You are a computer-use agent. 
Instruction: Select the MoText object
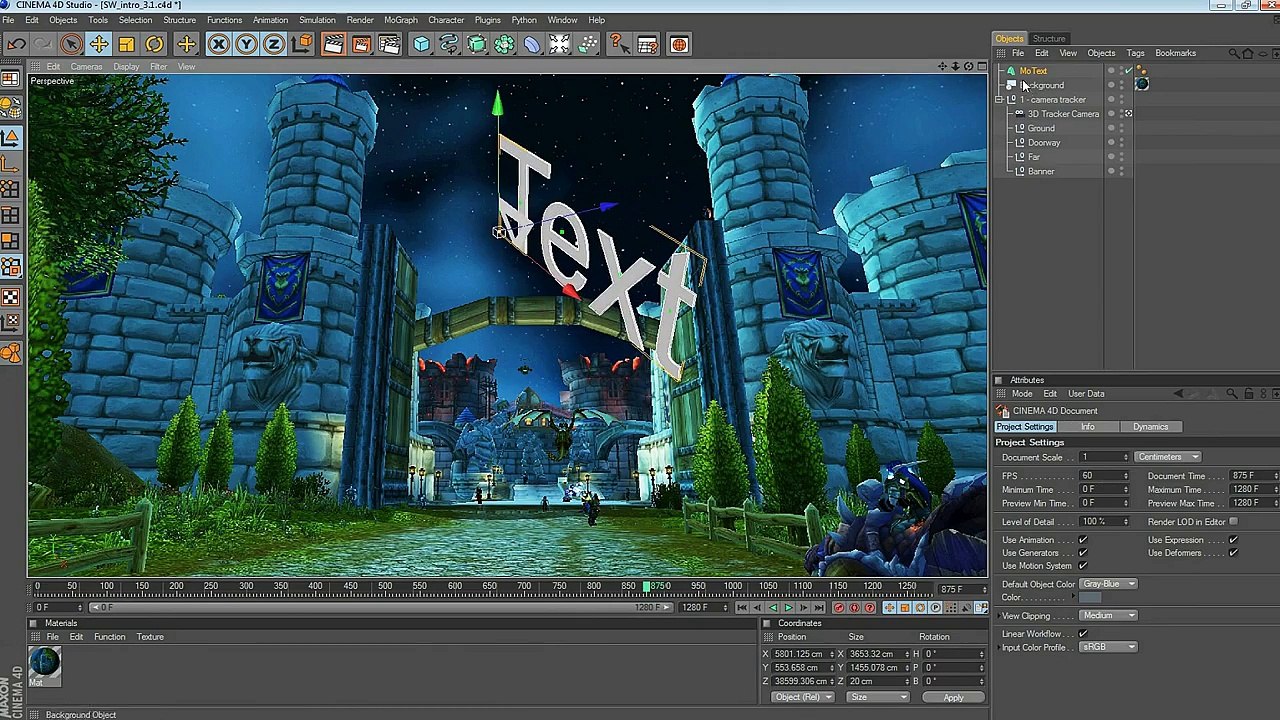(x=1033, y=71)
